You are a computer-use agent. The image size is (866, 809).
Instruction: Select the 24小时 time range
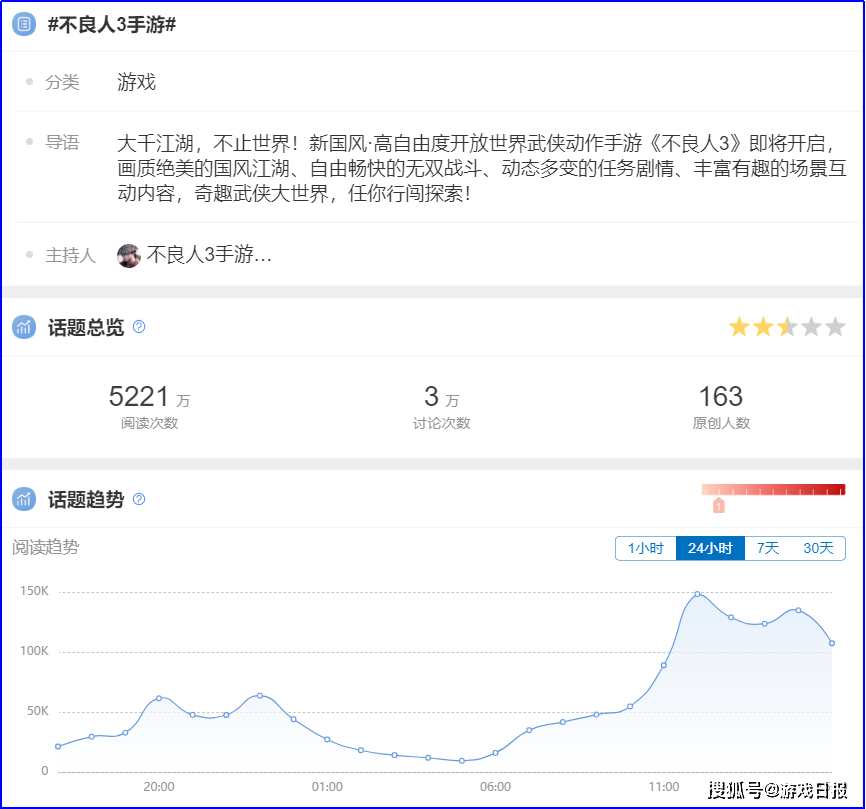(x=710, y=548)
